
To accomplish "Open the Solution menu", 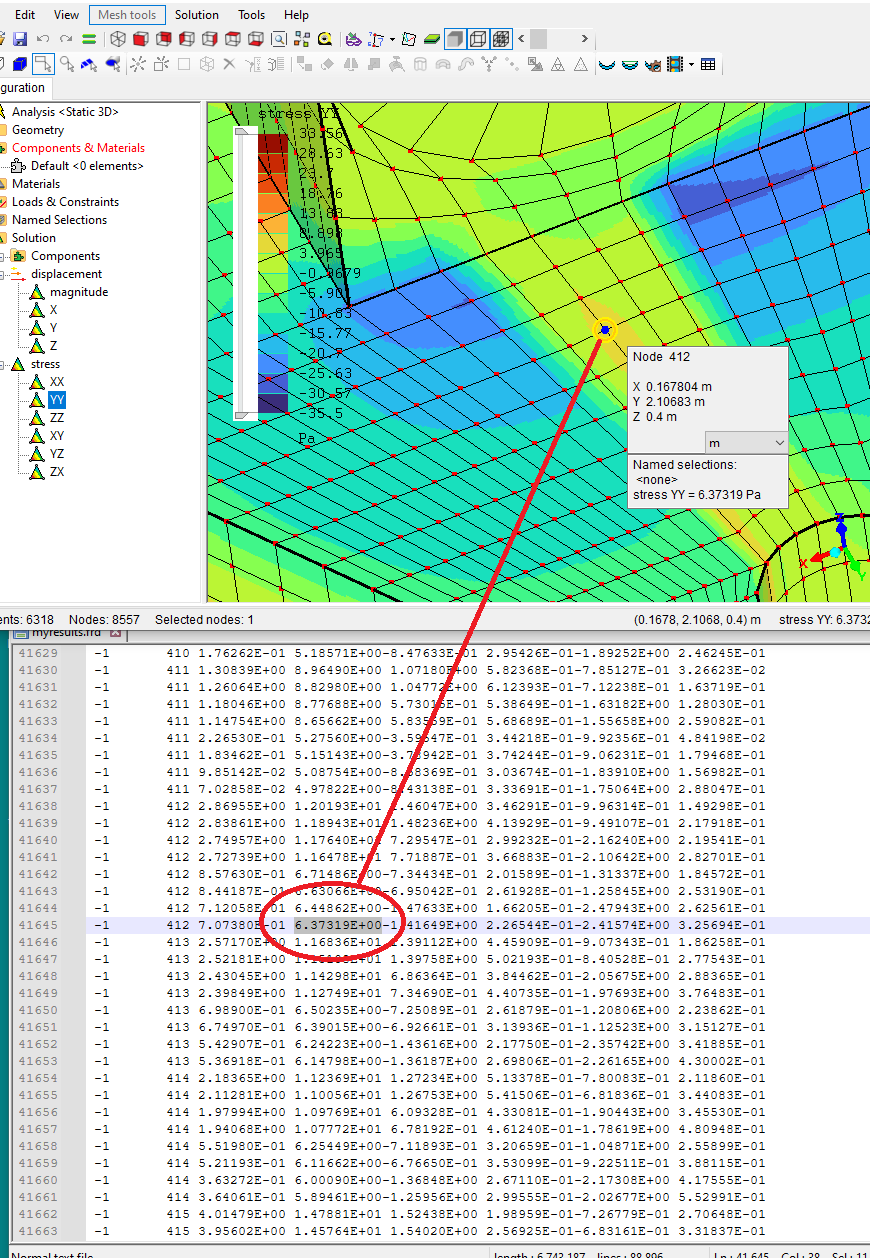I will point(196,15).
